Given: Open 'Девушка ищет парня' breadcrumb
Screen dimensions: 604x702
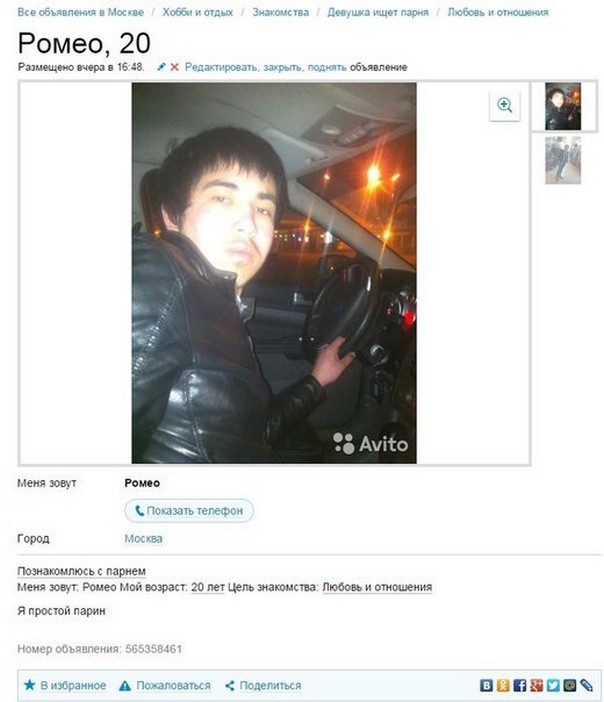Looking at the screenshot, I should (378, 12).
